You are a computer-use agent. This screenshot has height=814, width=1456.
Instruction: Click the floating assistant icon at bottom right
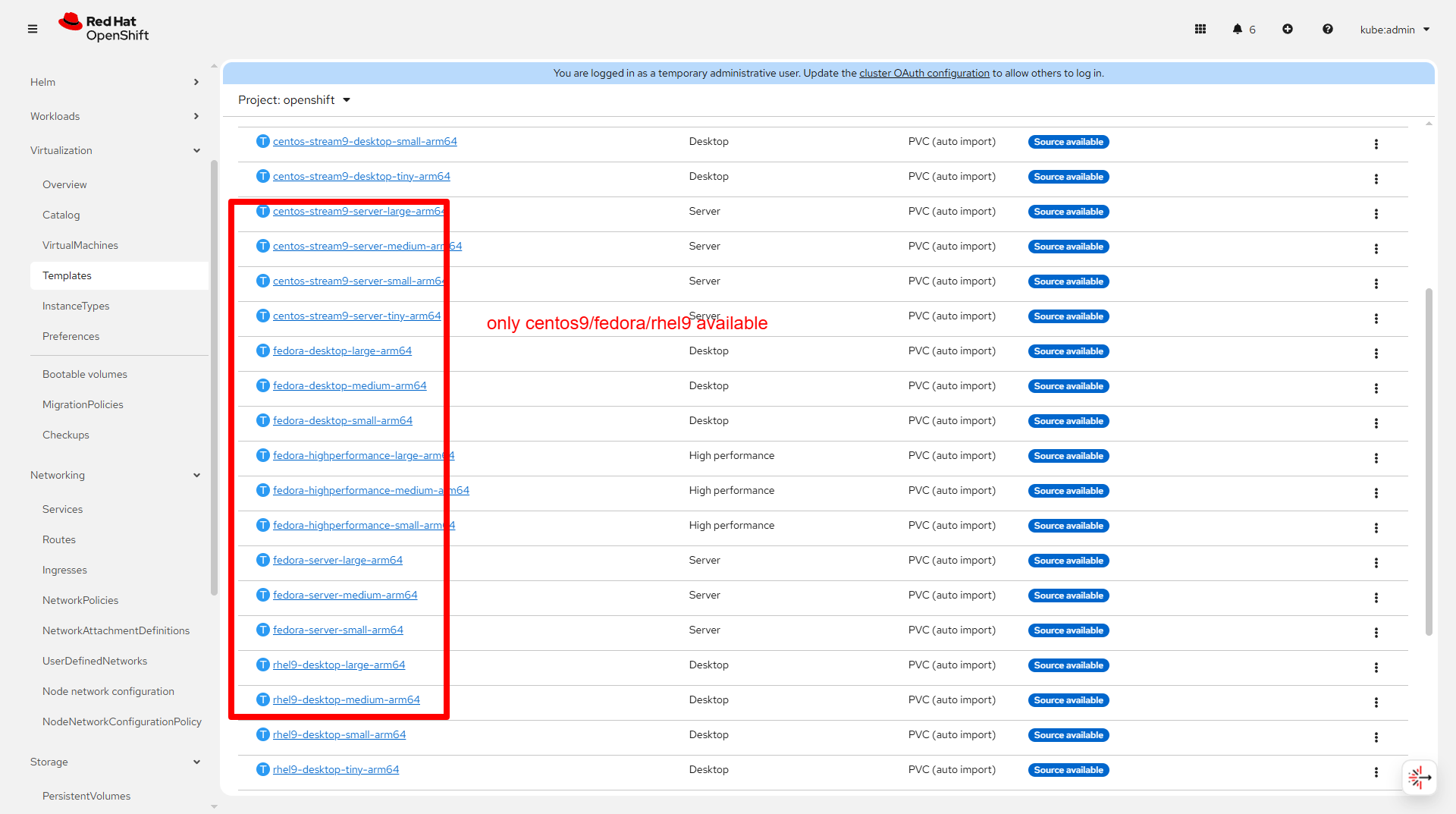[x=1419, y=778]
